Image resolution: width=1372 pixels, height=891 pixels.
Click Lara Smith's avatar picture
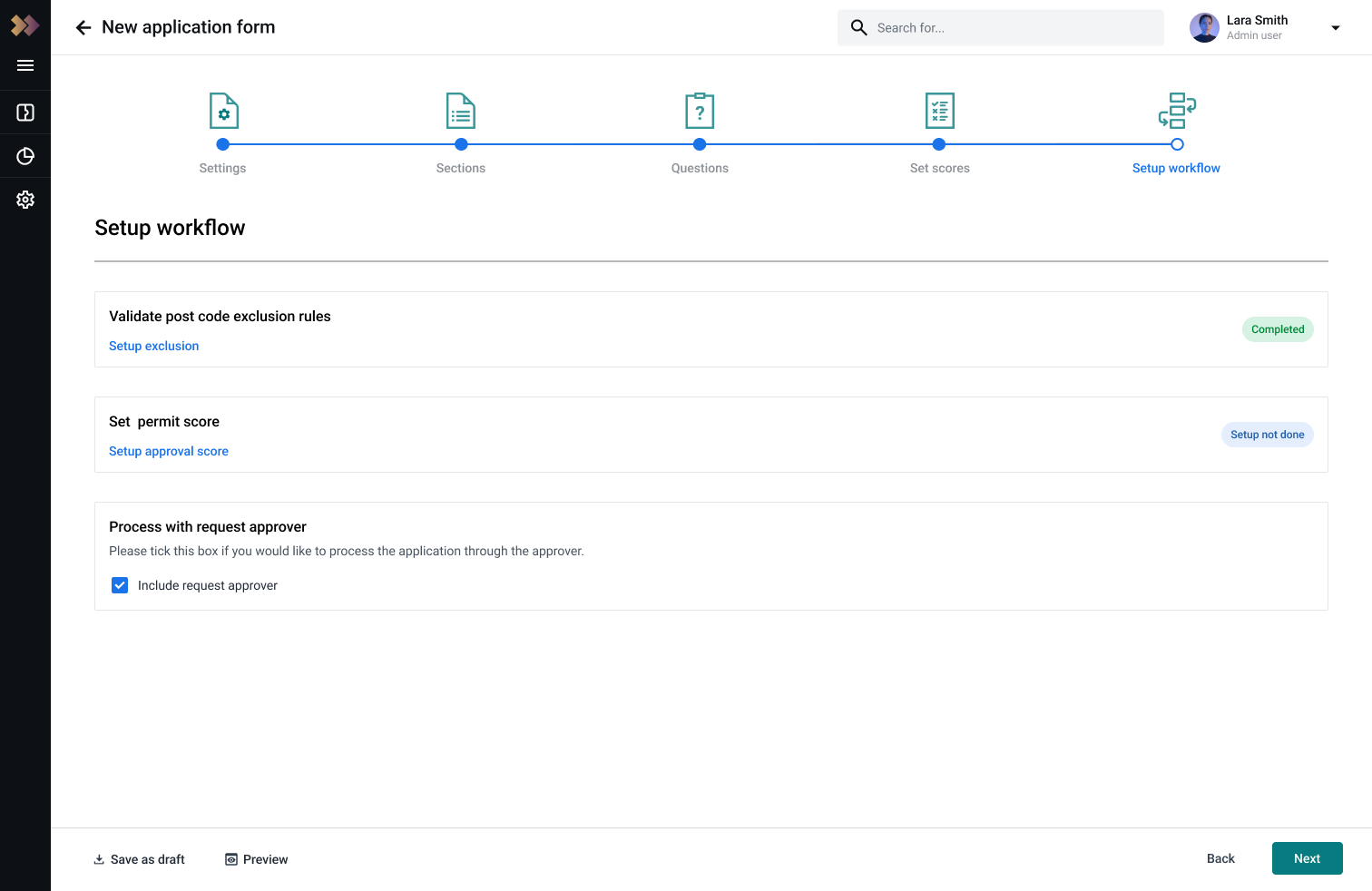point(1204,27)
